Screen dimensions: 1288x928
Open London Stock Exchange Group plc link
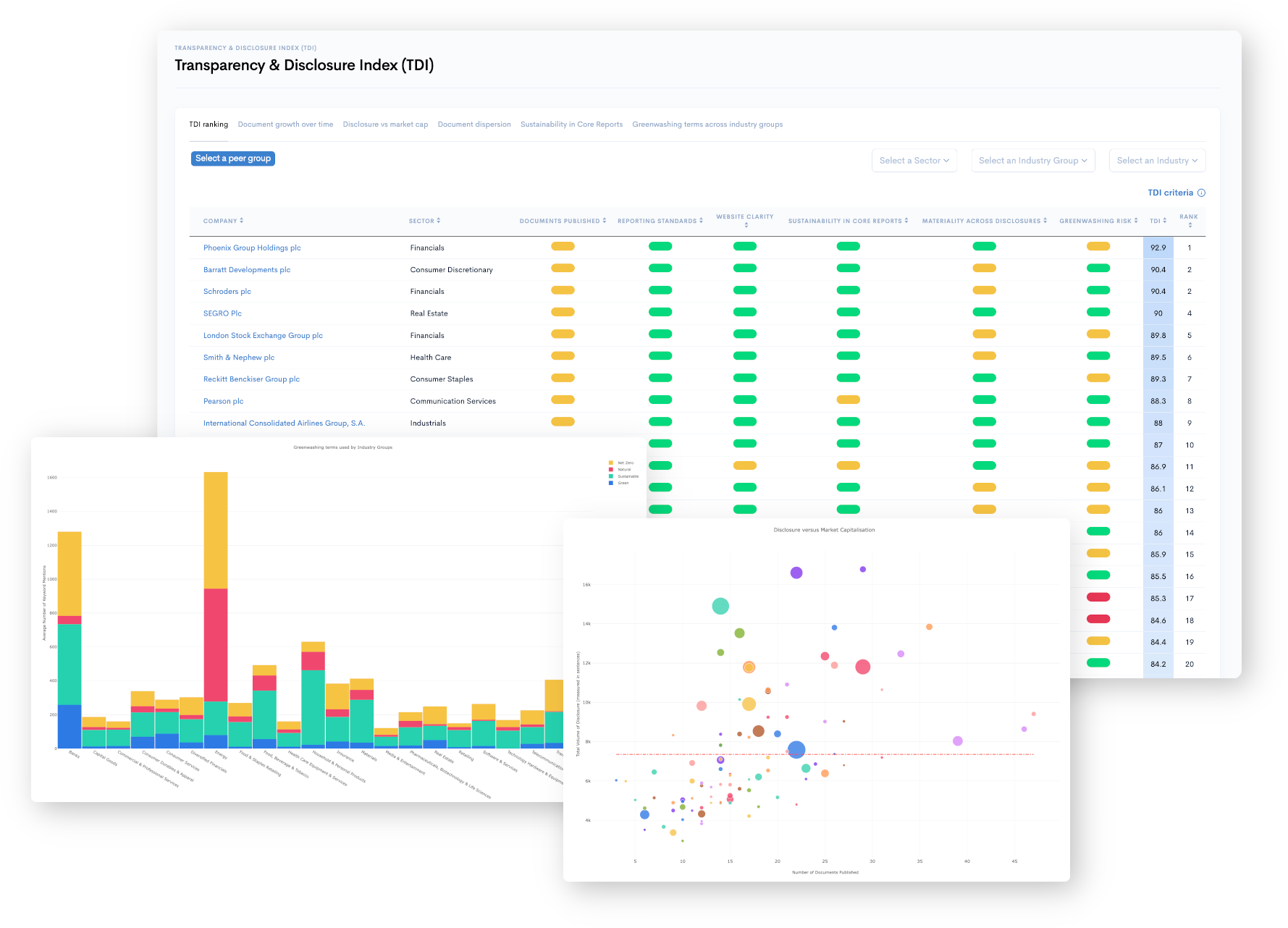click(263, 335)
